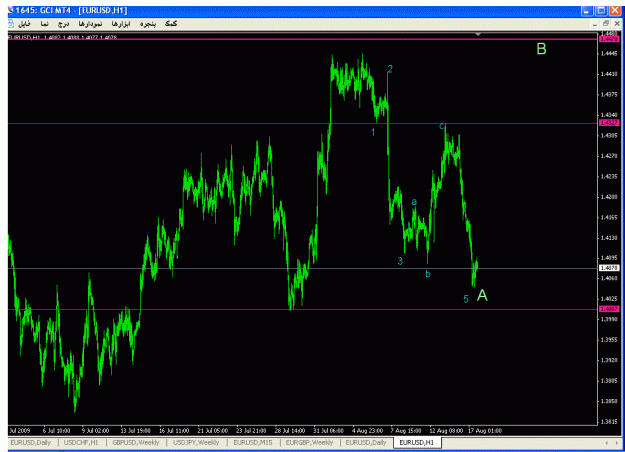Image resolution: width=625 pixels, height=452 pixels.
Task: Select the active EURUSD,H1 chart tab
Action: 417,442
